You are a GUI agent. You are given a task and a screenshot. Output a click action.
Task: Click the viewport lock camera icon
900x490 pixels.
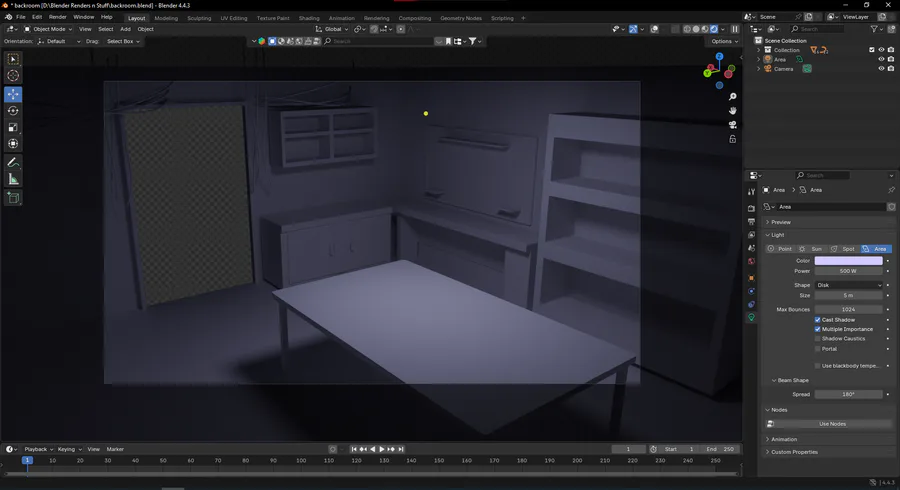[x=732, y=139]
